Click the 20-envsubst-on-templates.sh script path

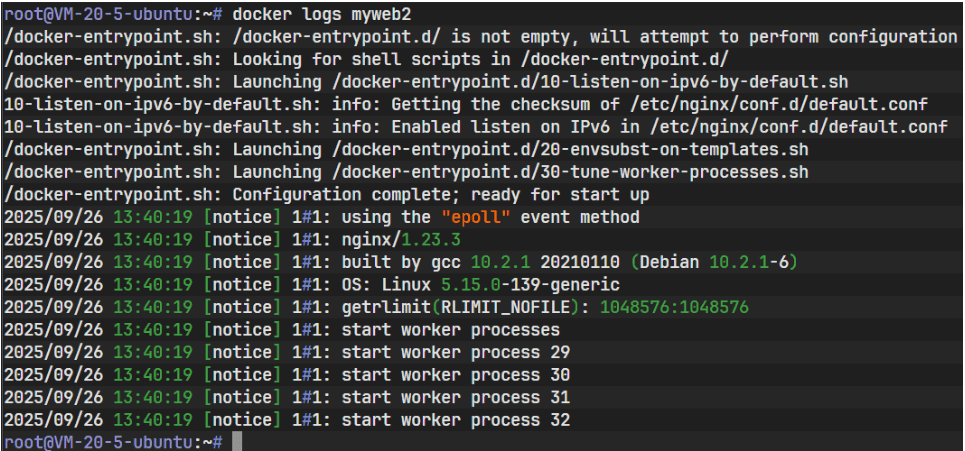(x=582, y=150)
